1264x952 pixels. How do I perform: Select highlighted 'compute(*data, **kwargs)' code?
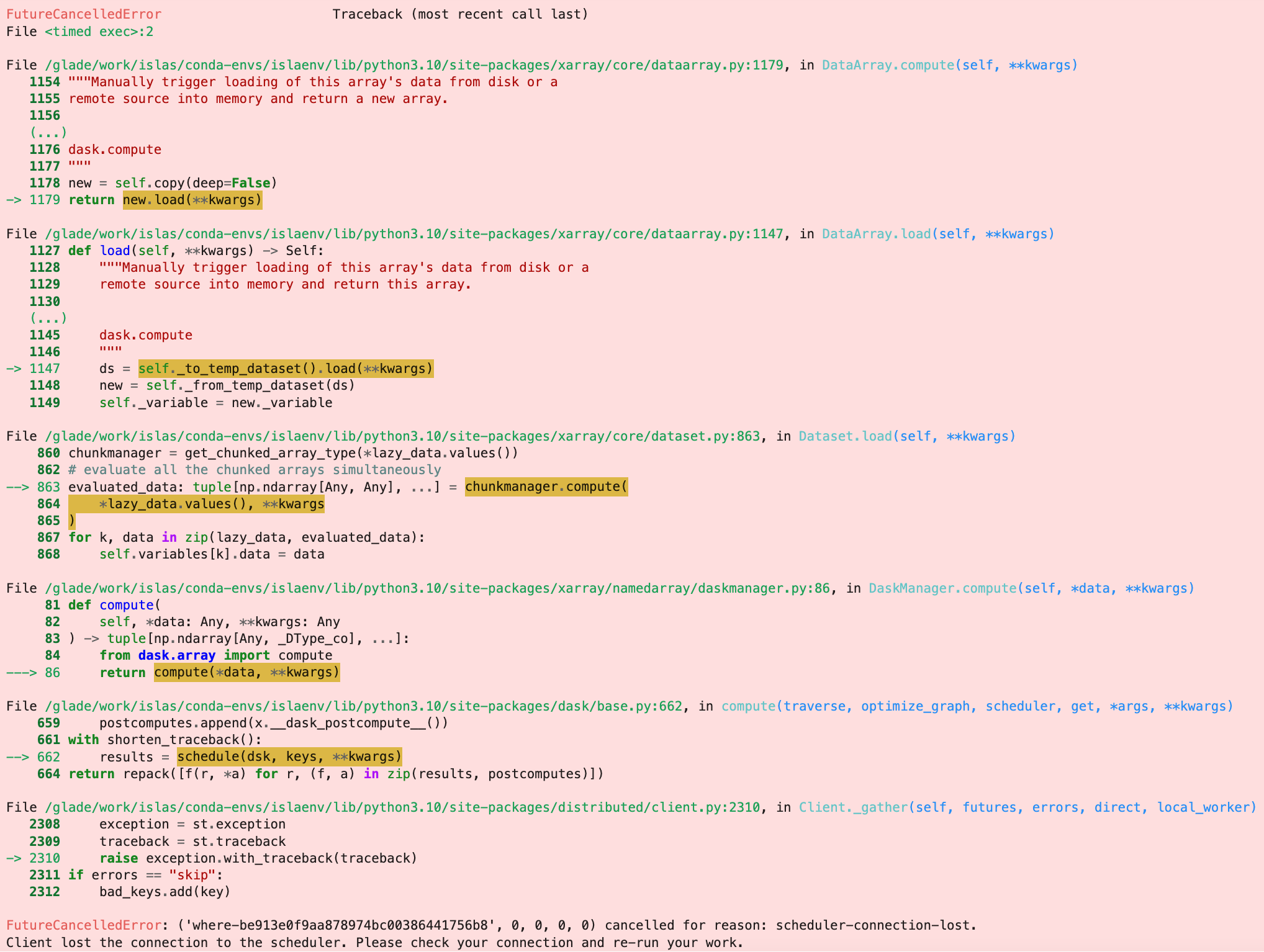246,673
